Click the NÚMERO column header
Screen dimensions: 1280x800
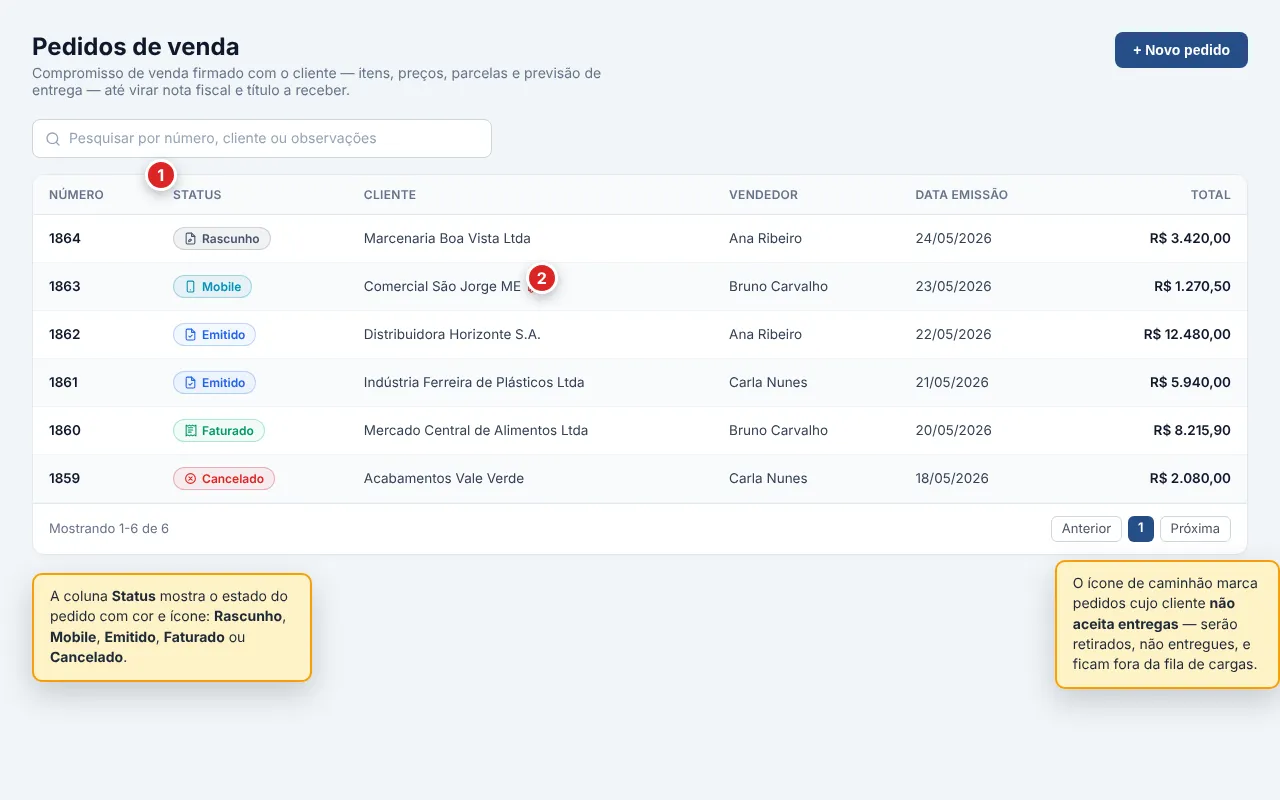(76, 195)
